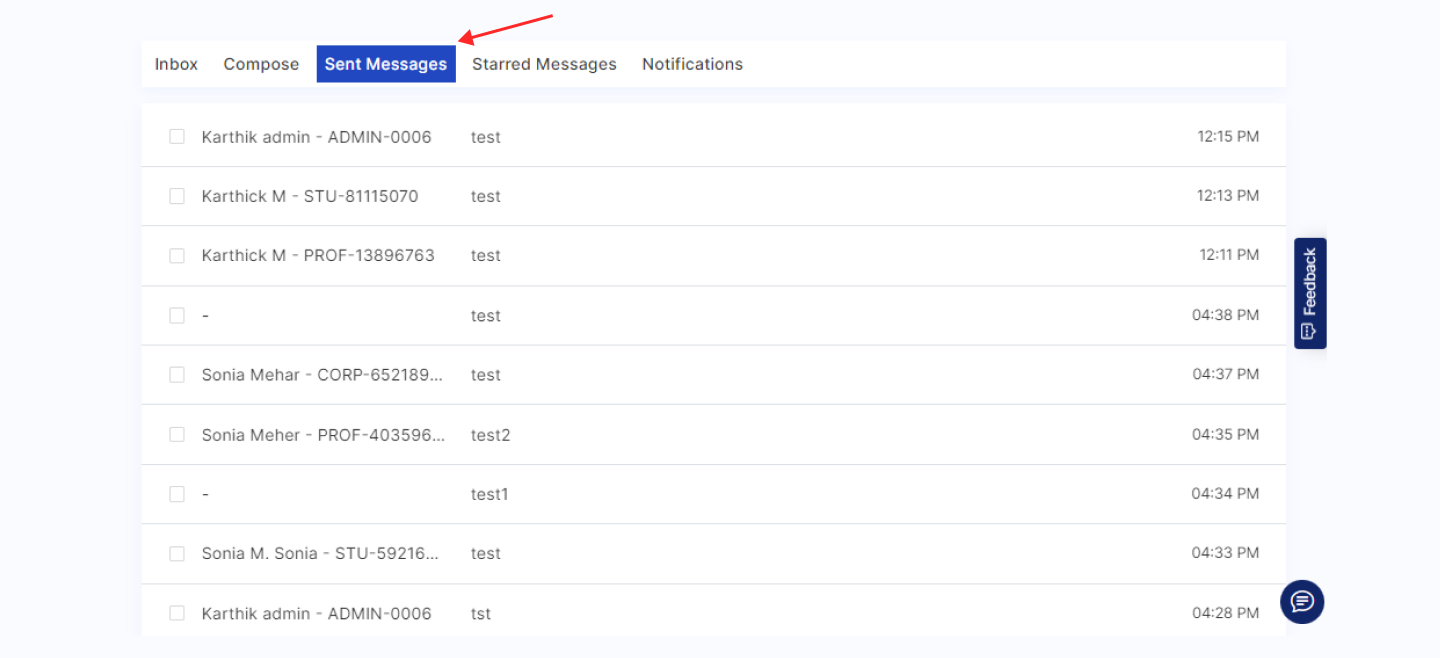Select checkbox for the test2 message
Screen dimensions: 1440x658
tap(177, 435)
